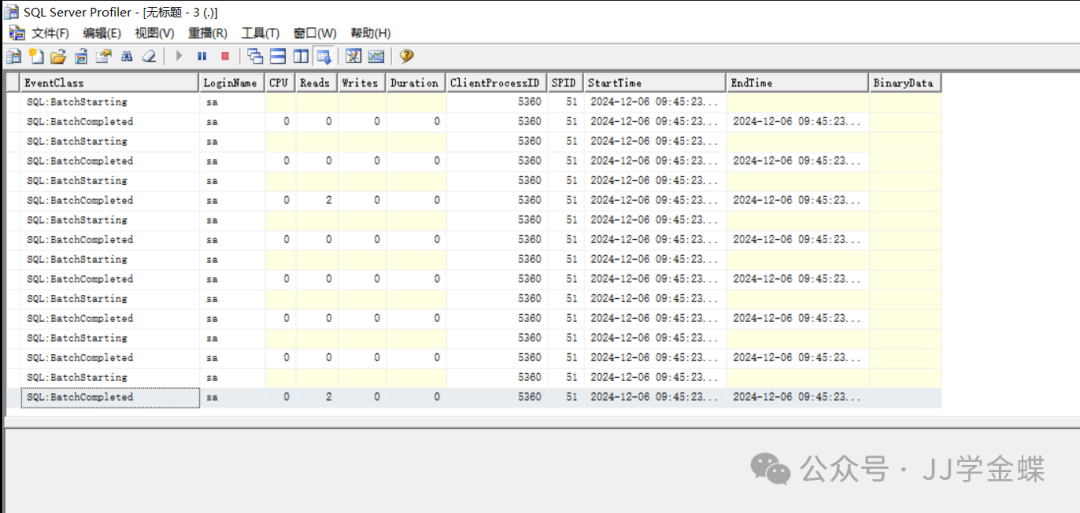The image size is (1080, 513).
Task: Click the BinaryData column header
Action: click(x=905, y=83)
